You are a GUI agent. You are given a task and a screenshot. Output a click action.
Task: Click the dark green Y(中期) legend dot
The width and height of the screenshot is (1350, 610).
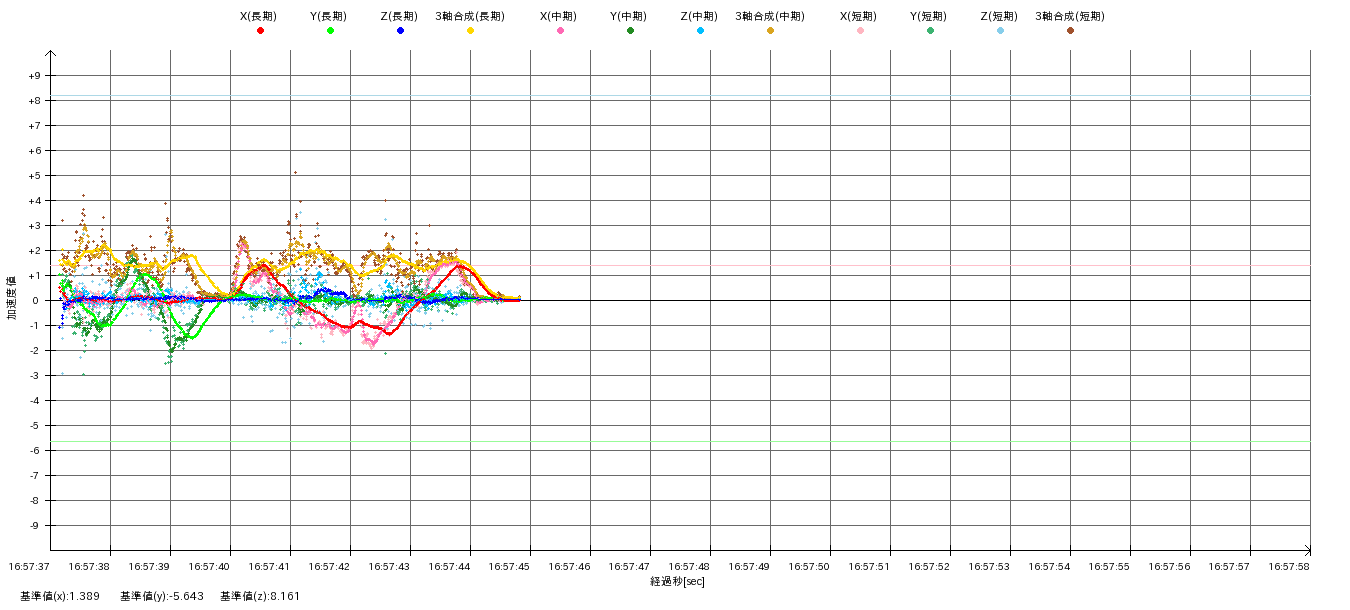coord(630,31)
